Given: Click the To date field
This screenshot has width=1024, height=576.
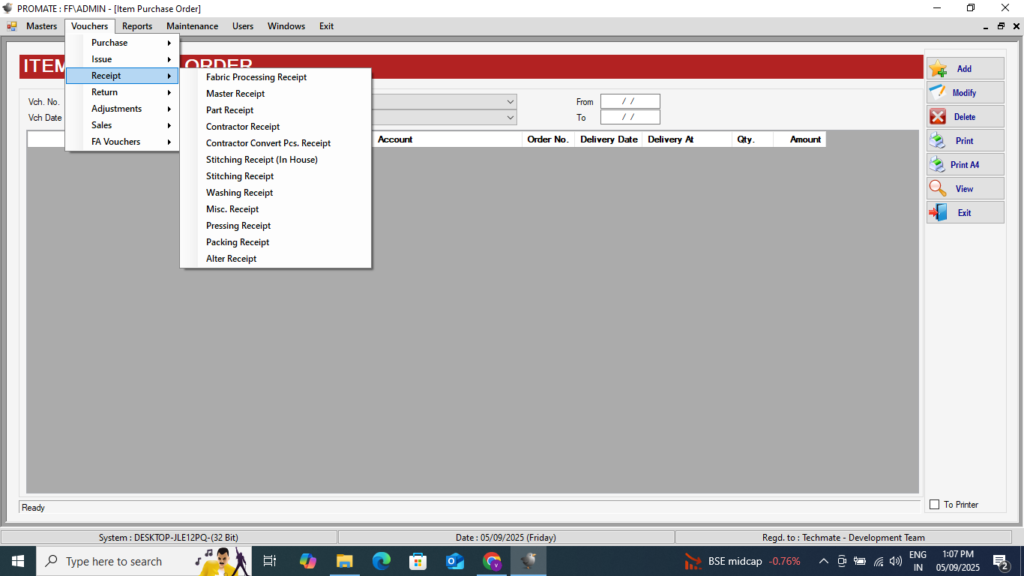Looking at the screenshot, I should [x=630, y=118].
